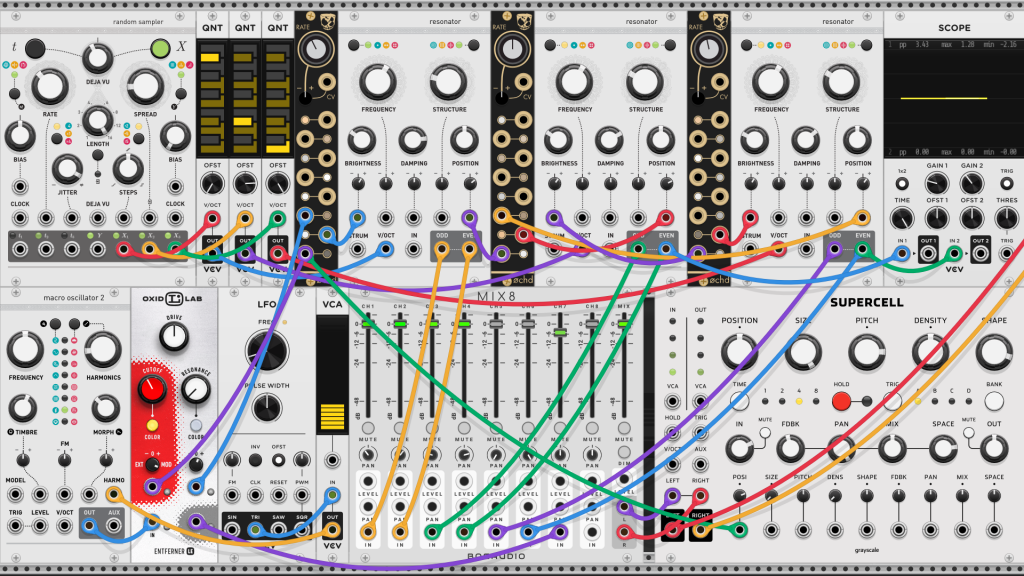
Task: Click the CH1 PAN knob on MIX8
Action: coord(368,455)
